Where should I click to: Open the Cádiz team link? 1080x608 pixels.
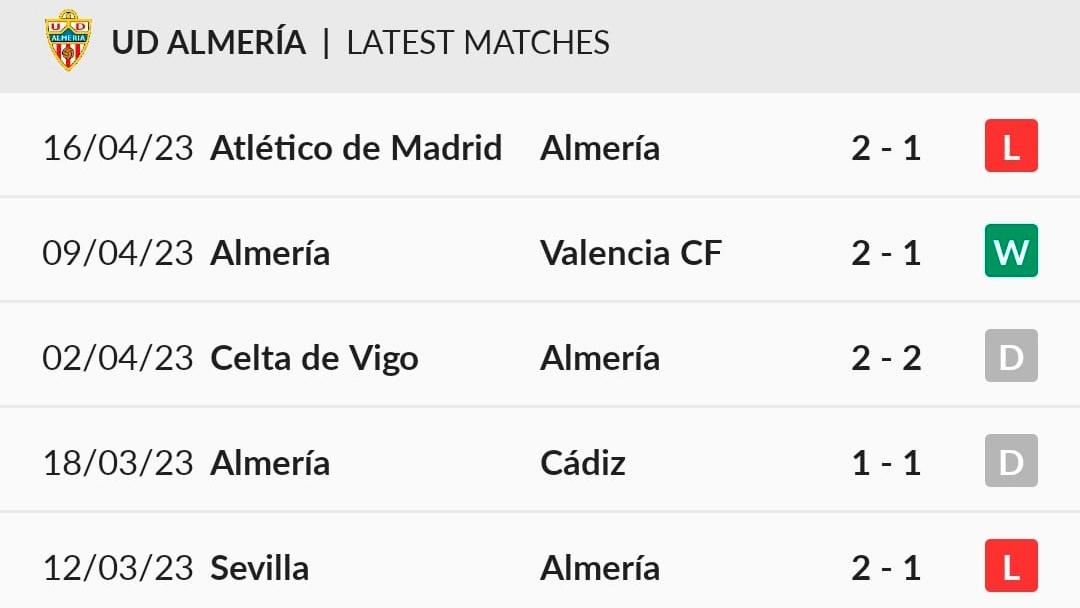[583, 463]
